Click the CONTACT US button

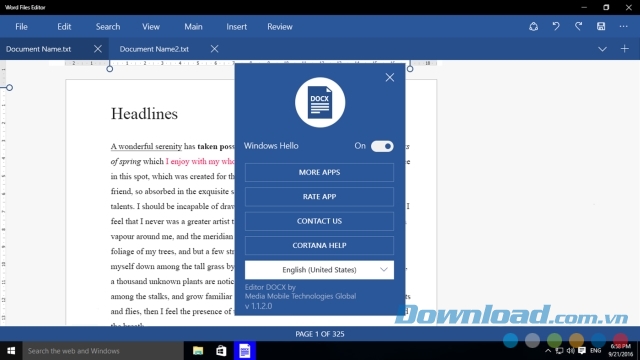(319, 221)
